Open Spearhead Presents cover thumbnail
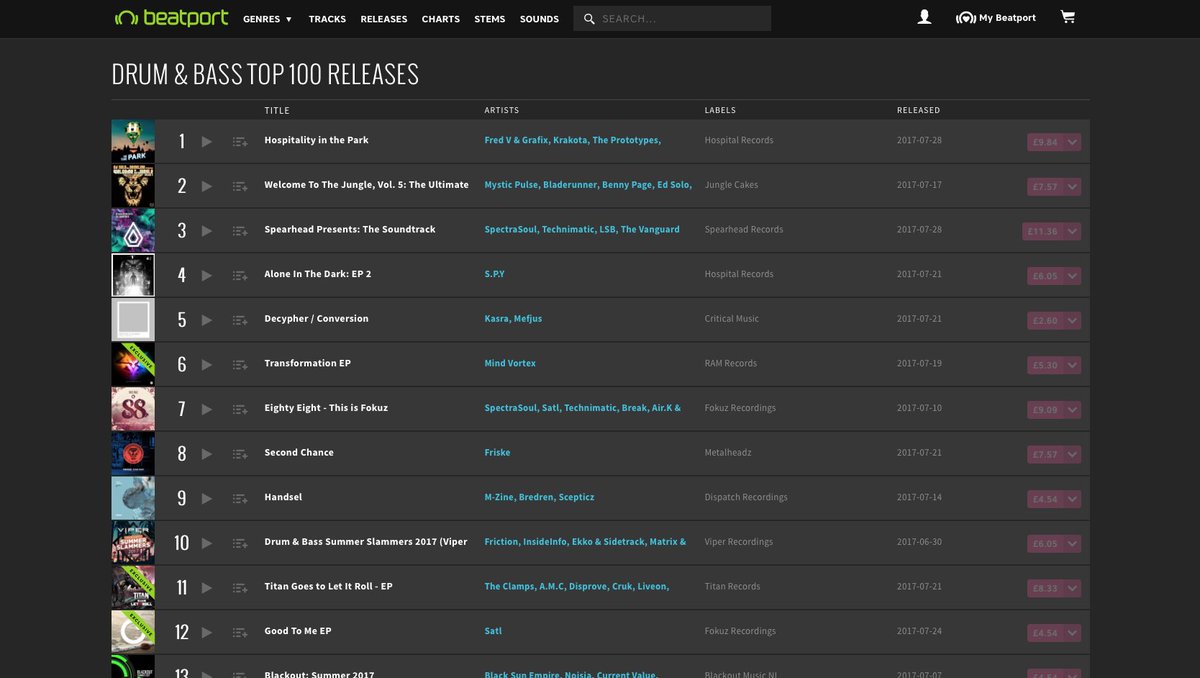 133,230
